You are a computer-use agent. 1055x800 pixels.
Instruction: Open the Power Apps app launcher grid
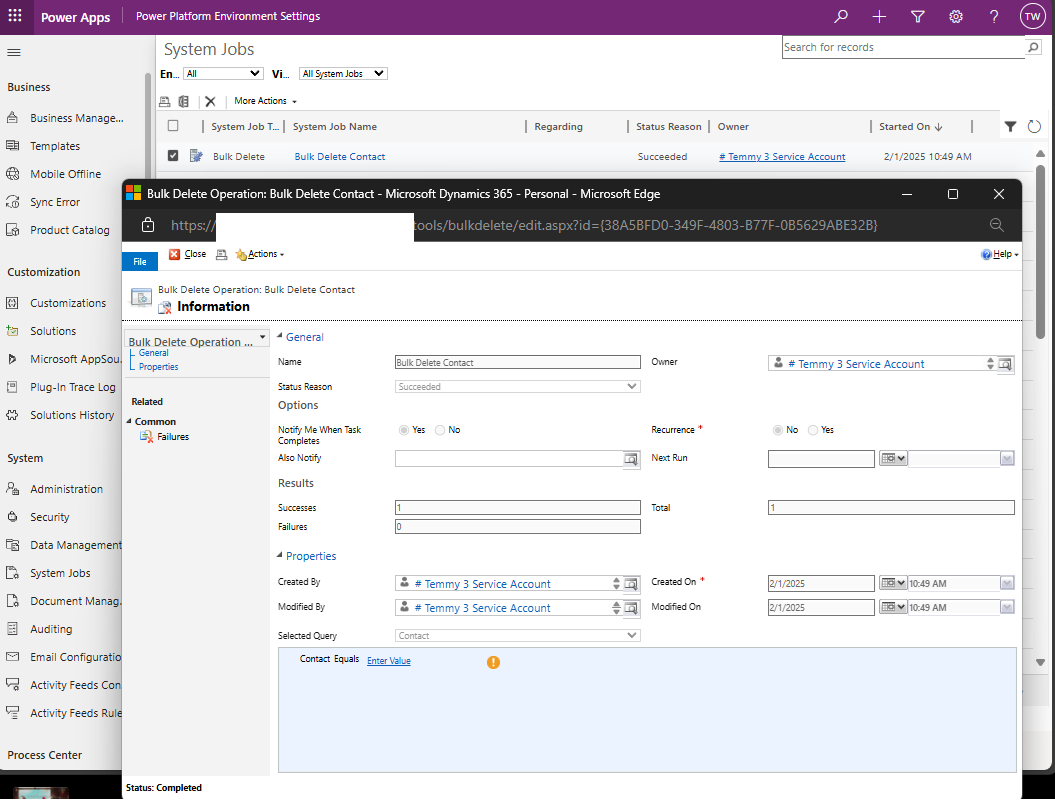pyautogui.click(x=15, y=15)
